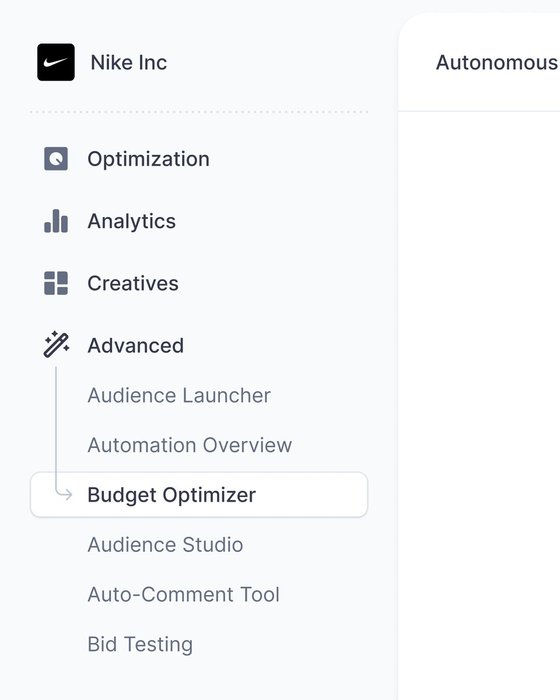Click the vertical submenu connector line
This screenshot has width=560, height=700.
pyautogui.click(x=56, y=429)
